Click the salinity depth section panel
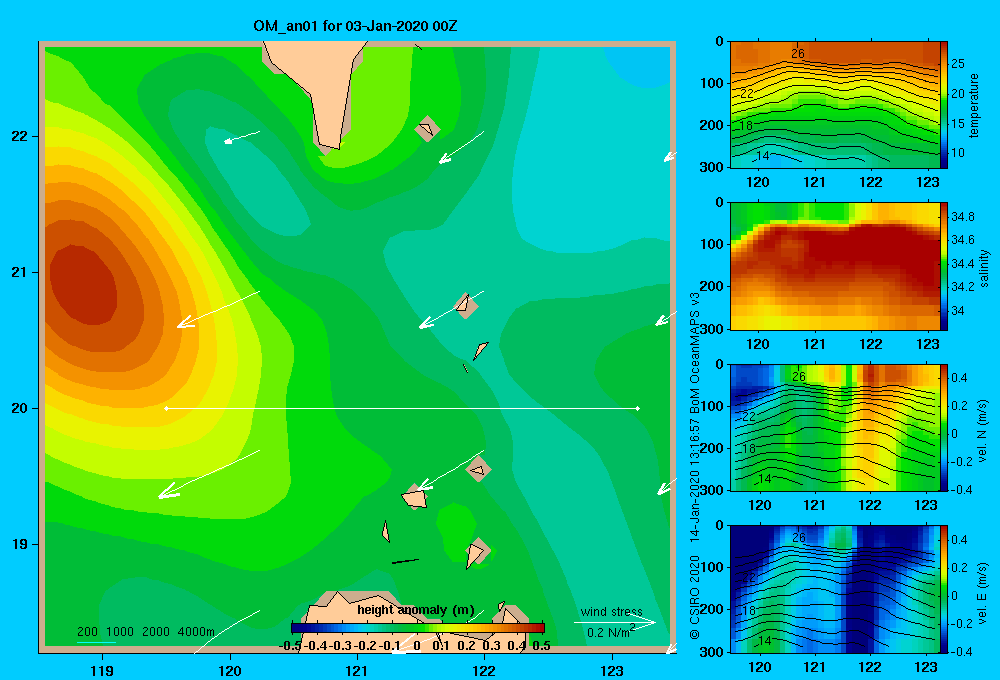This screenshot has width=1000, height=680. pos(834,266)
